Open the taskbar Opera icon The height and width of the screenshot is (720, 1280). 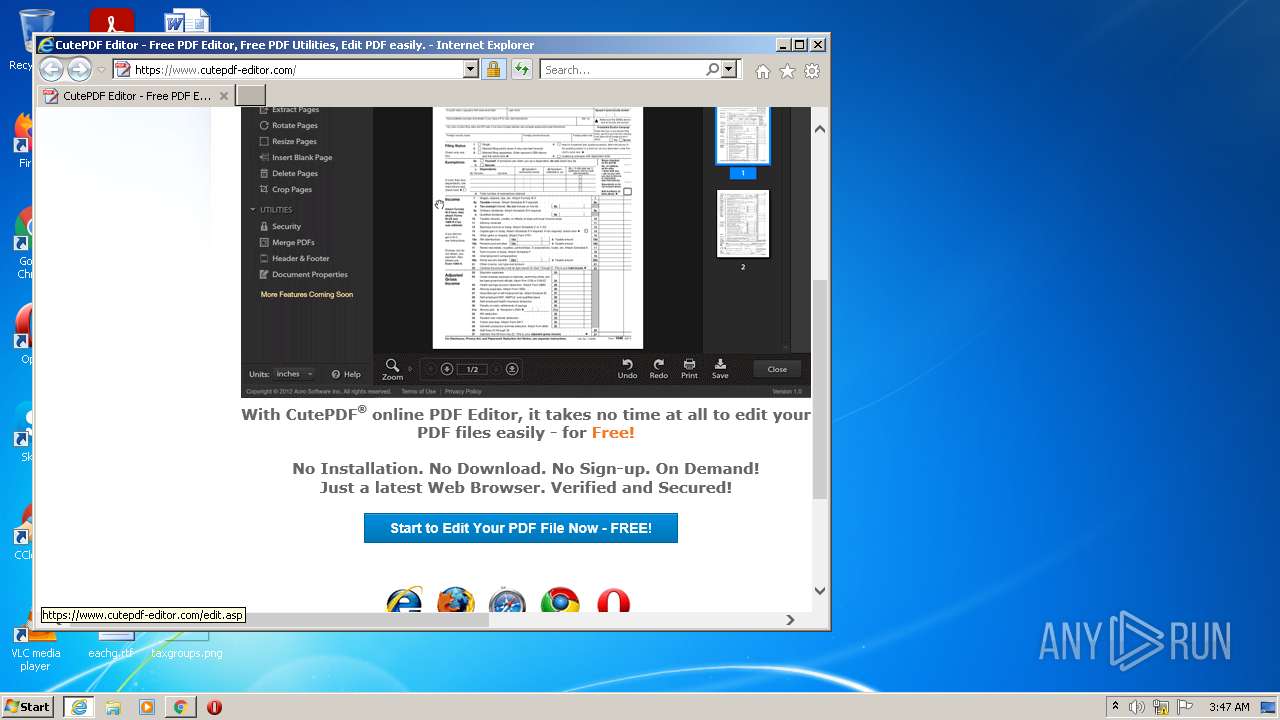(x=214, y=707)
